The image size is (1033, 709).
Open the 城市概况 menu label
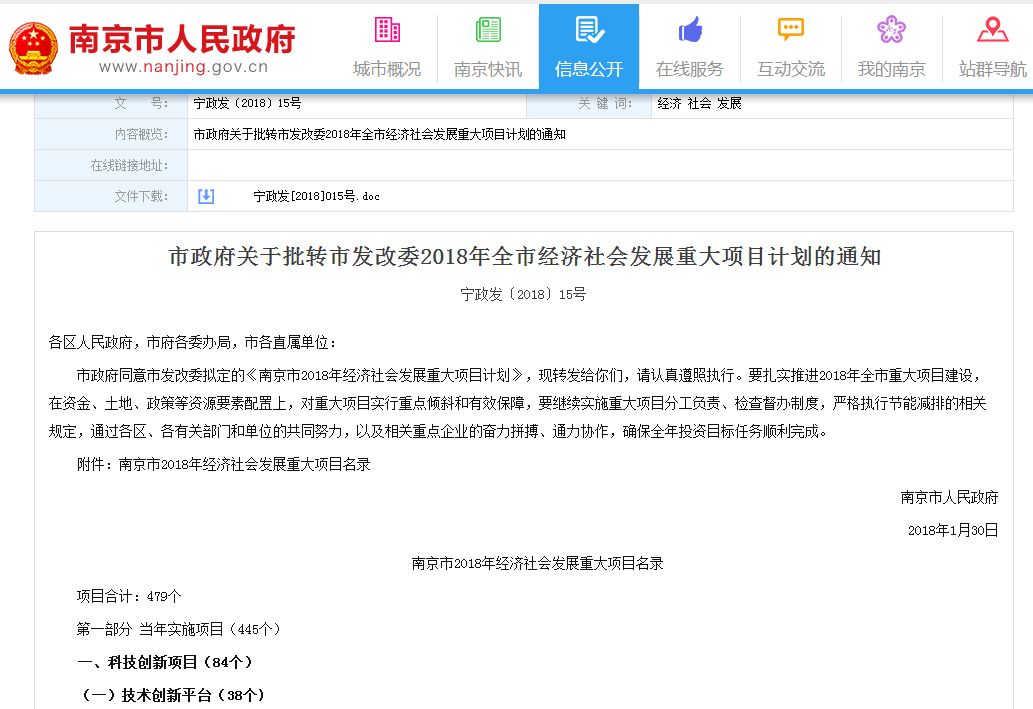pos(387,69)
